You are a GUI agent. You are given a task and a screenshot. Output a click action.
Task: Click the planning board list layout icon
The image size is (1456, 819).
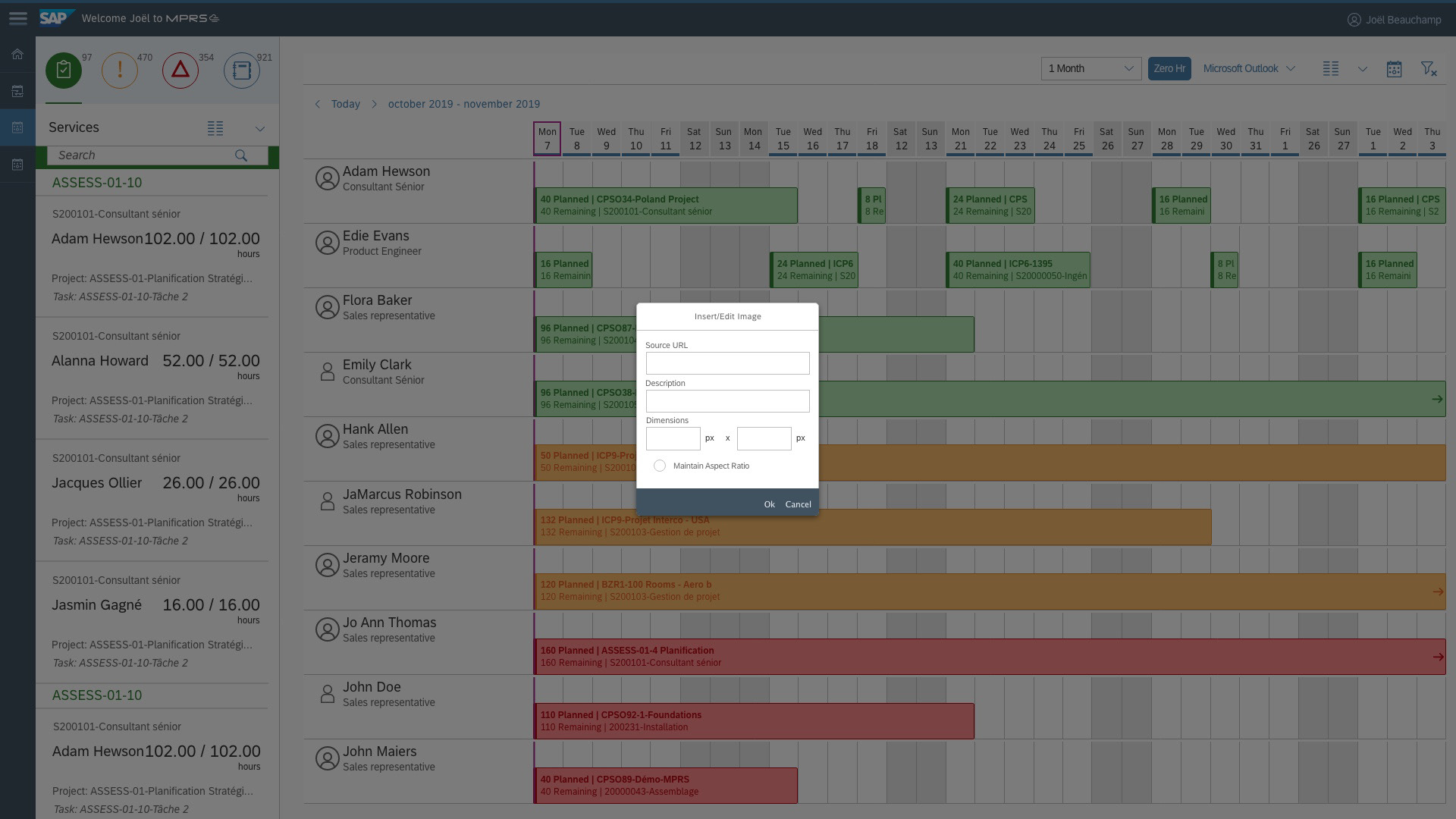[x=1331, y=69]
